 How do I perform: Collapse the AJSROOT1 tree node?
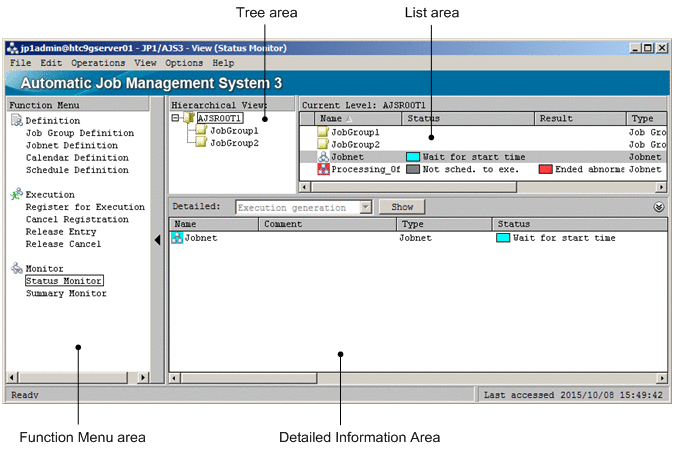point(177,118)
